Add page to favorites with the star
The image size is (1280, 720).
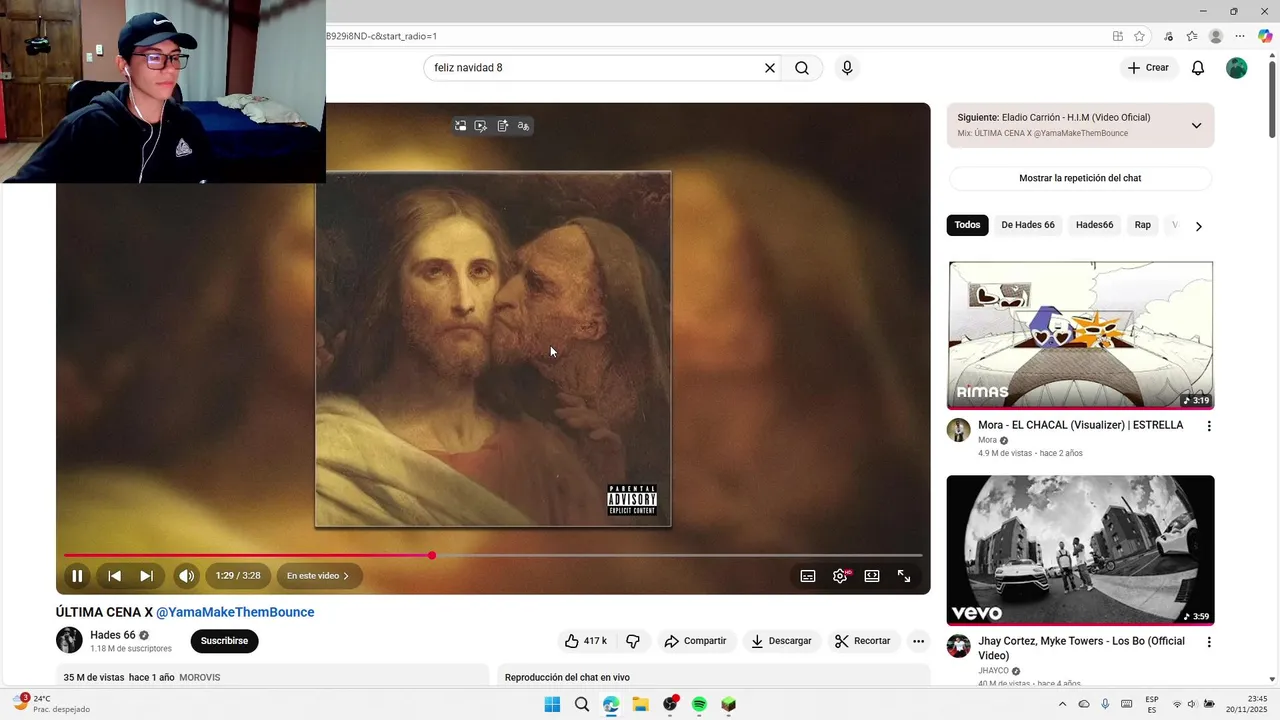pos(1139,36)
